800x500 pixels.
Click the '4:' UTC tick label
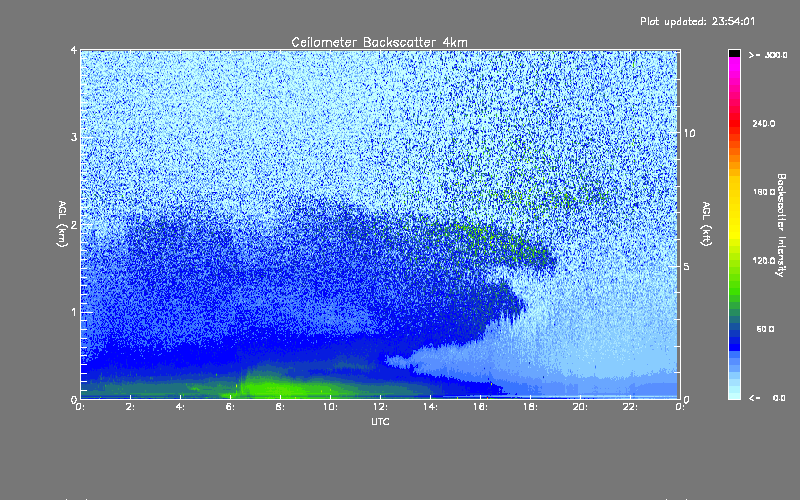(x=180, y=407)
